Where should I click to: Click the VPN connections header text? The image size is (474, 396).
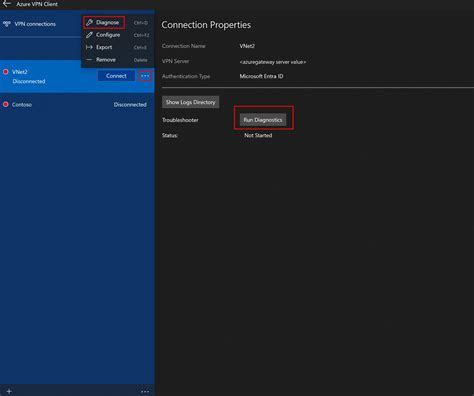click(x=35, y=24)
